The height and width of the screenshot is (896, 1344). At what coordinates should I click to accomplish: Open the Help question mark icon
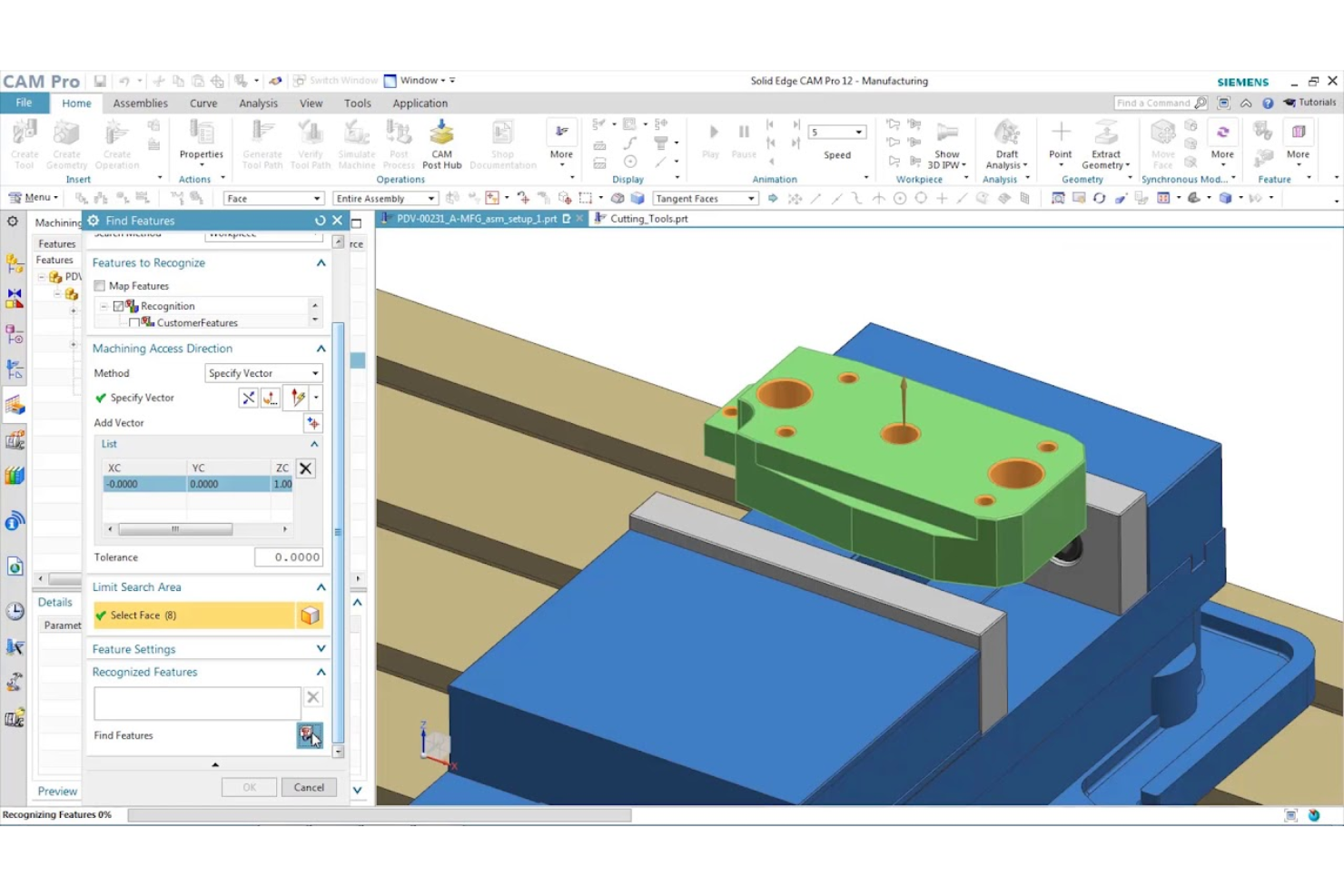pos(1268,103)
